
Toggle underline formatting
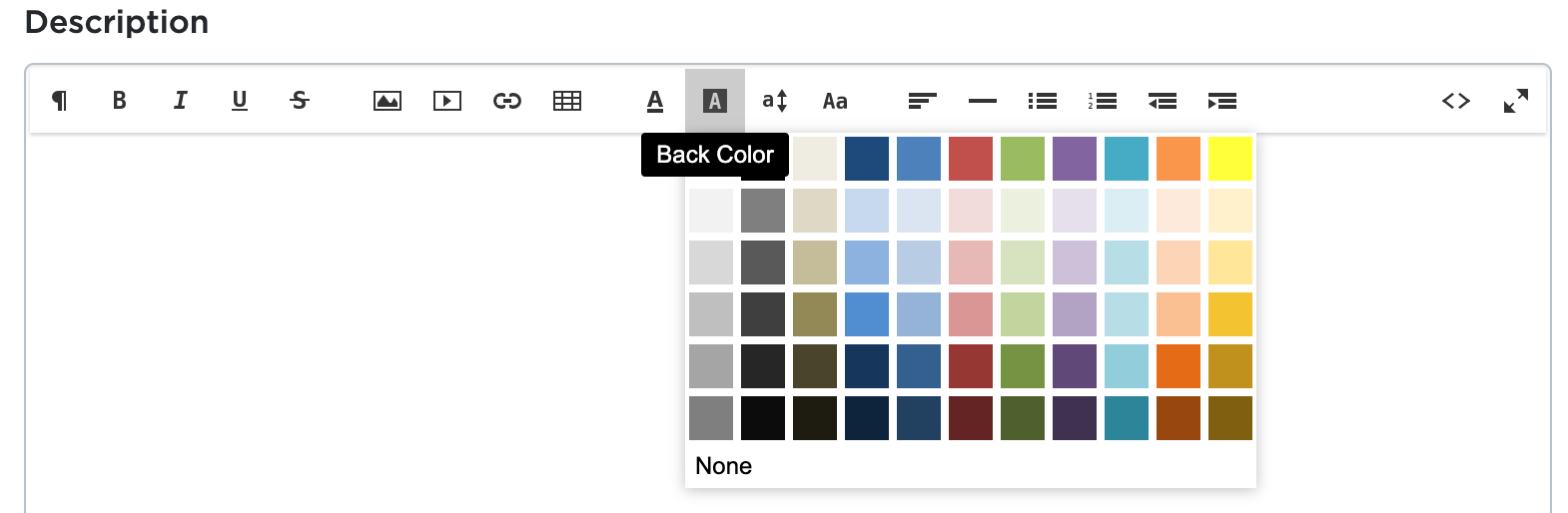(x=240, y=101)
